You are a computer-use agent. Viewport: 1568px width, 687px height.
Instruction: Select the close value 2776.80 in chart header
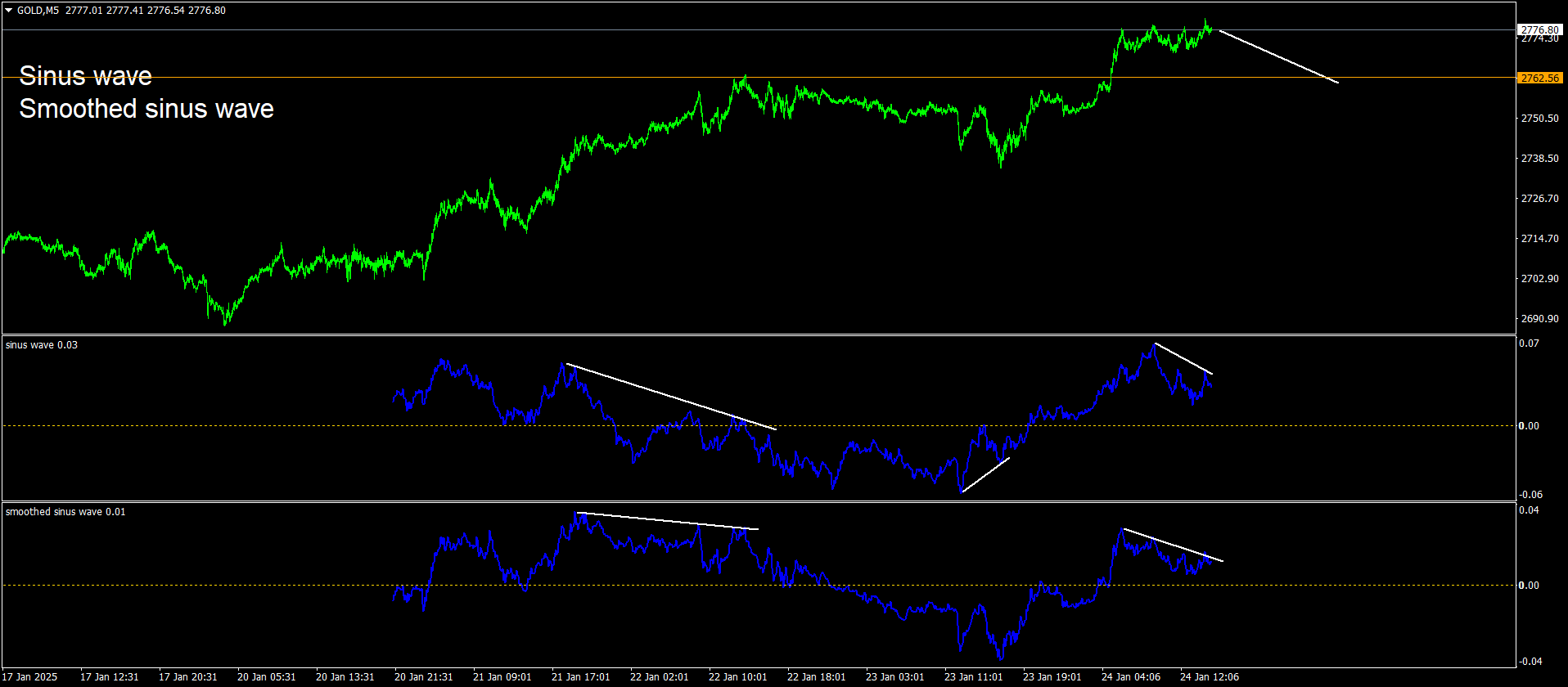(207, 11)
